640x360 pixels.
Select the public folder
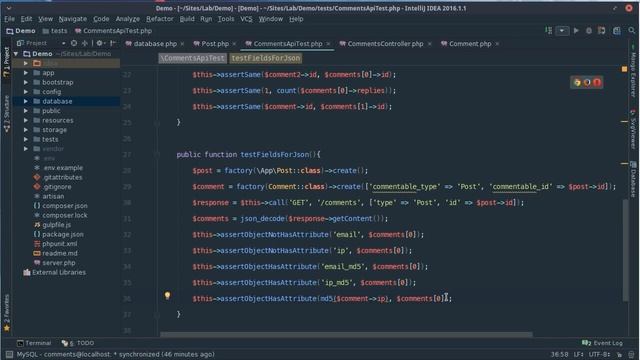51,111
